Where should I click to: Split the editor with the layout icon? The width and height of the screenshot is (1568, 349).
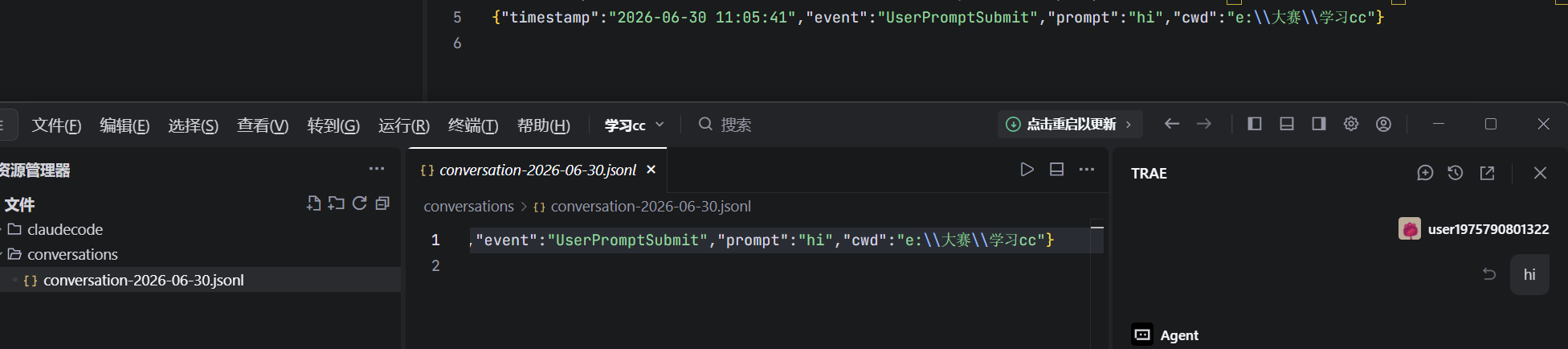pos(1057,169)
